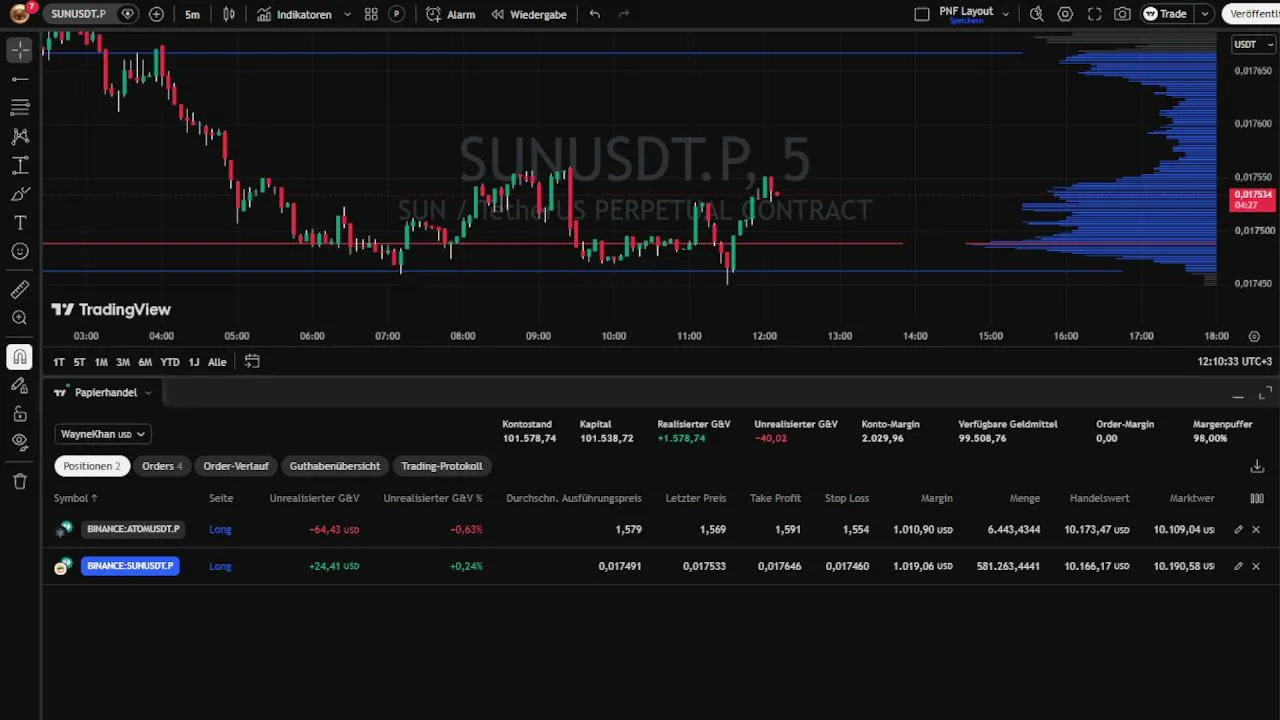Edit the BINANCE:ATOMUSDT.P position with pencil icon
Viewport: 1280px width, 720px height.
[1238, 530]
